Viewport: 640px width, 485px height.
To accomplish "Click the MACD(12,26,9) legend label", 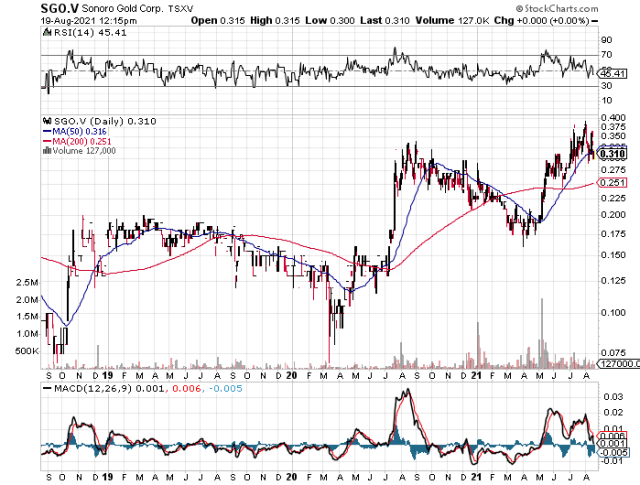I will [x=93, y=389].
